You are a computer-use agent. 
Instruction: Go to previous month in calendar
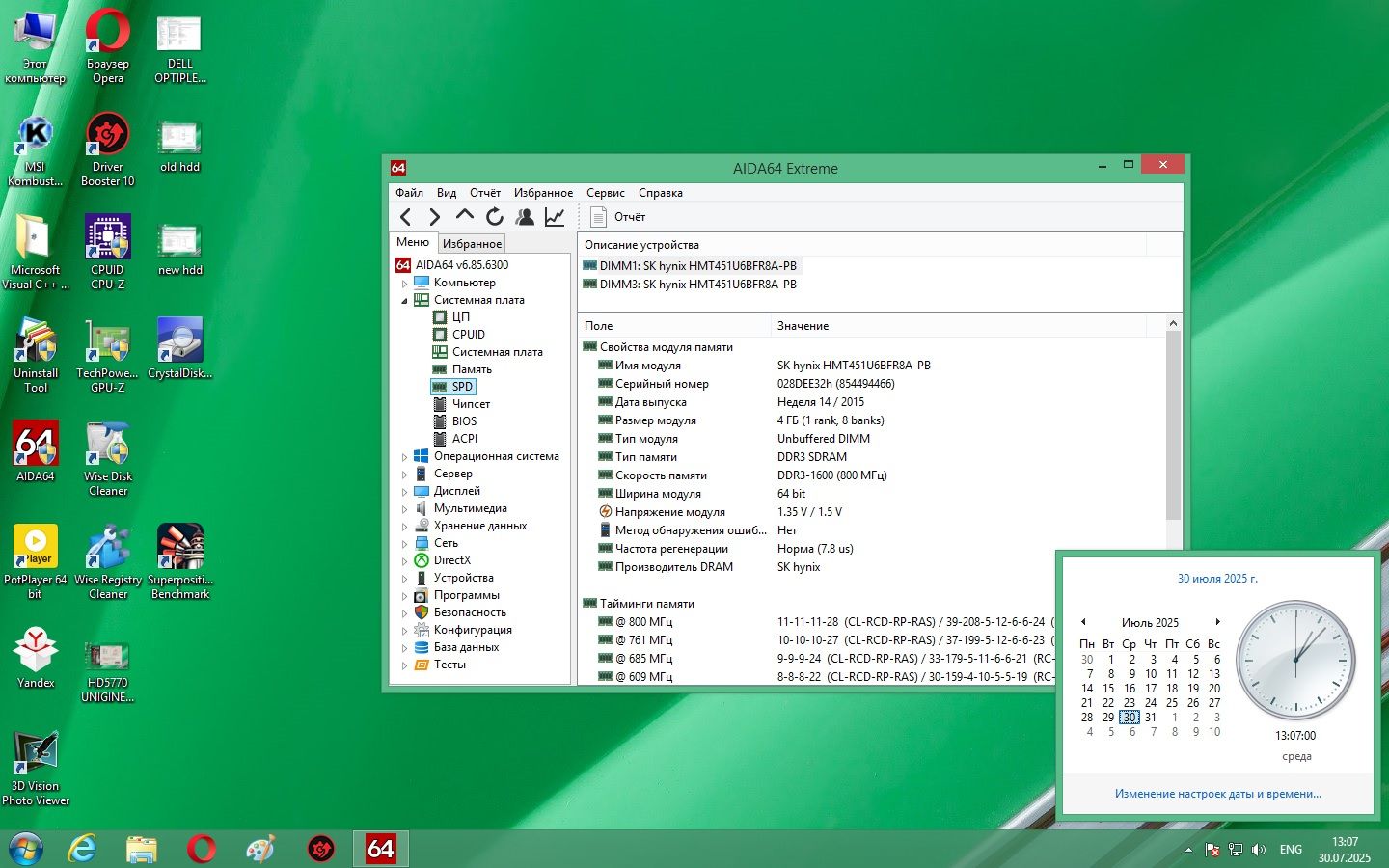pos(1083,622)
